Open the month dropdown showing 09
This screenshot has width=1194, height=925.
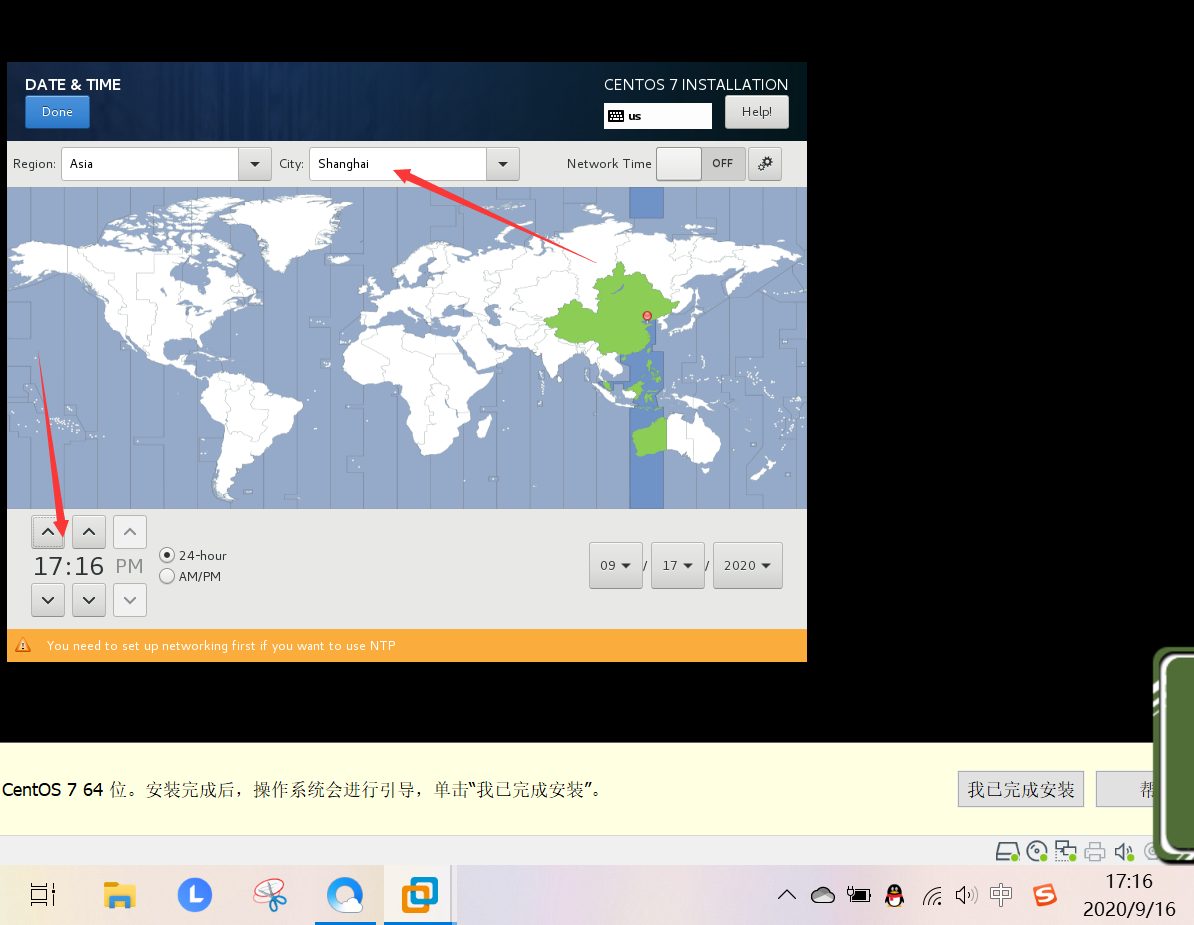pos(616,566)
